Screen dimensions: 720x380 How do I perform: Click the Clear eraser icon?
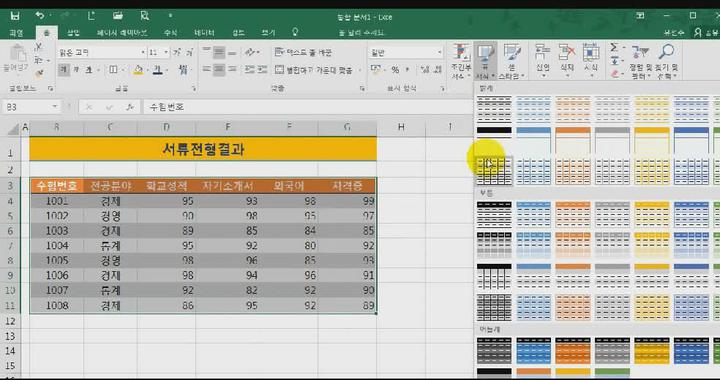[614, 73]
